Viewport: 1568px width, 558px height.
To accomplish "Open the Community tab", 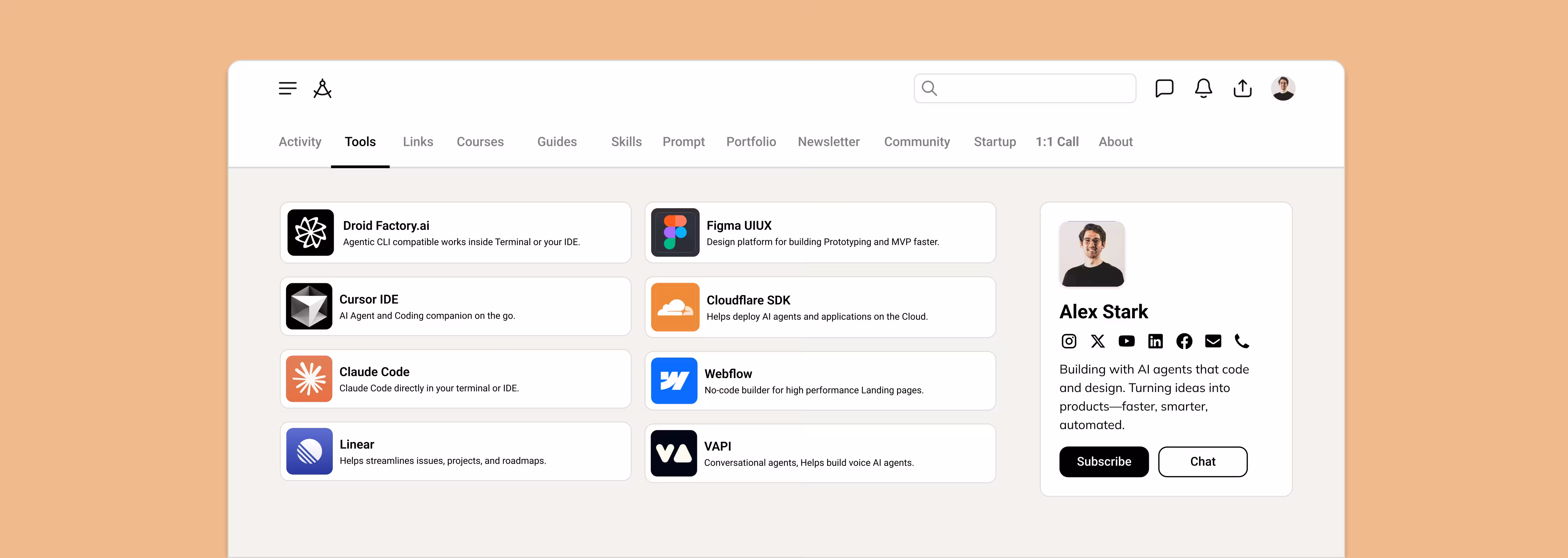I will coord(917,142).
